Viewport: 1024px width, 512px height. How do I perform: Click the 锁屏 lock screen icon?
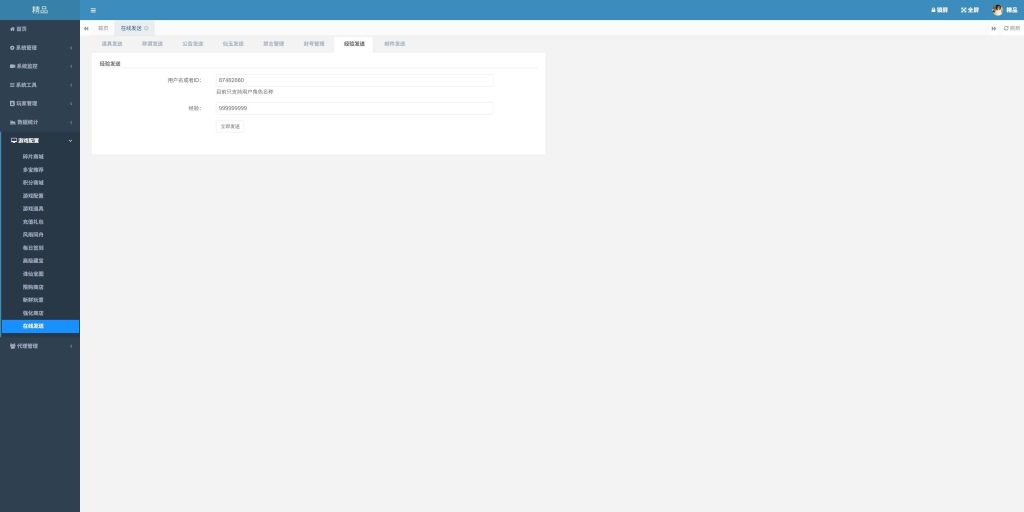point(939,10)
